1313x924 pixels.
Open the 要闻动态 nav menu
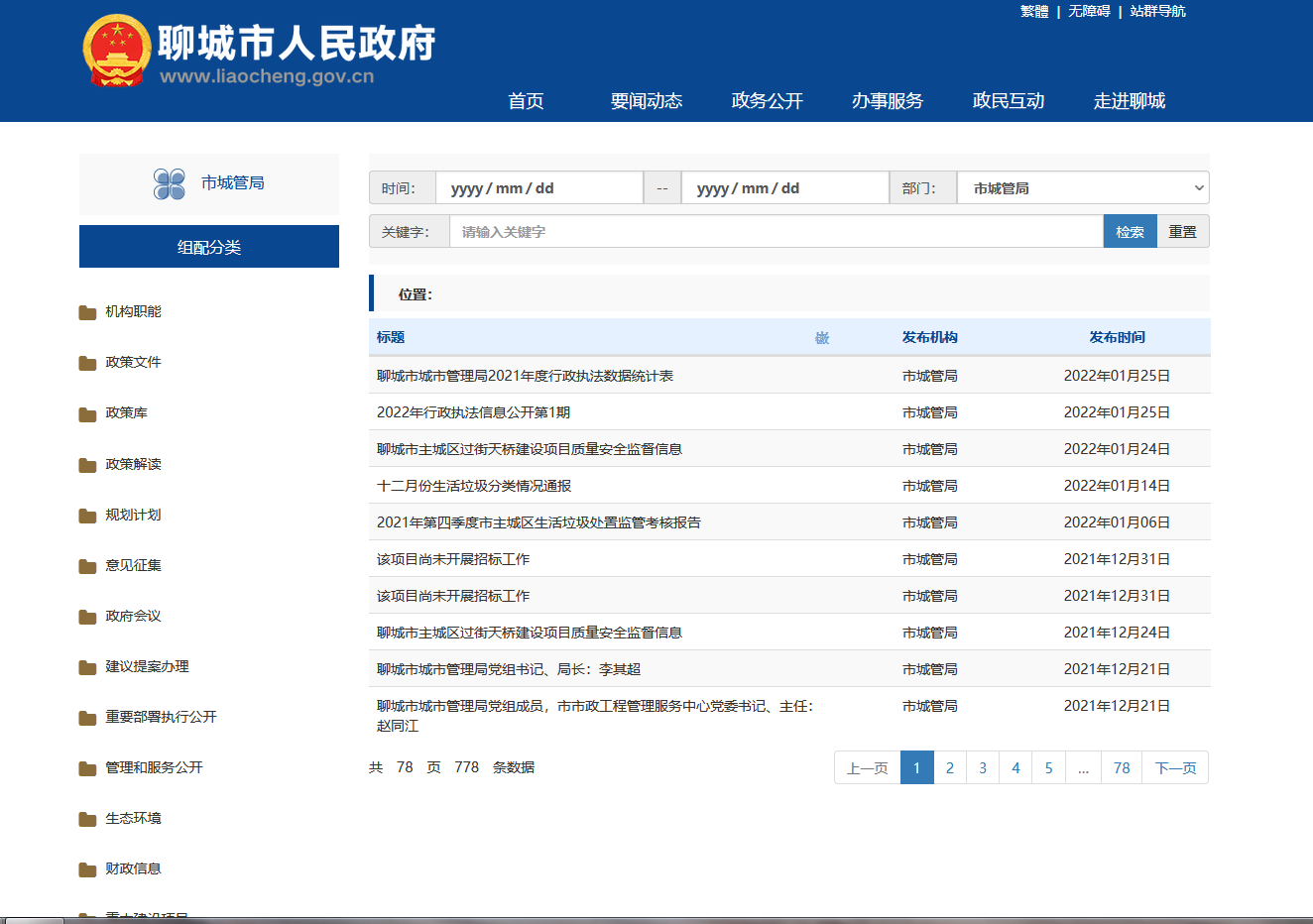pyautogui.click(x=647, y=101)
